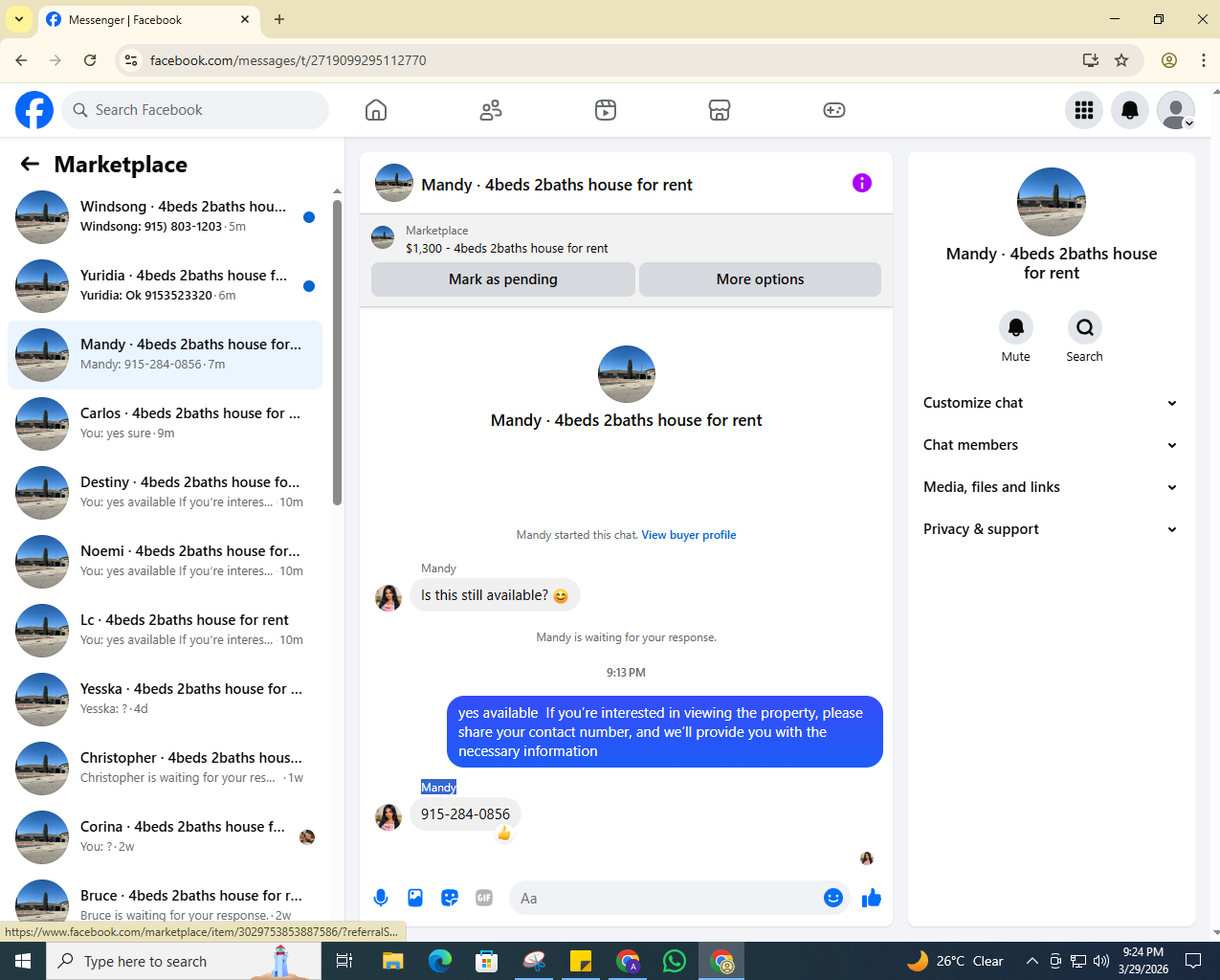Viewport: 1220px width, 980px height.
Task: Send a thumbs-up like
Action: point(872,898)
